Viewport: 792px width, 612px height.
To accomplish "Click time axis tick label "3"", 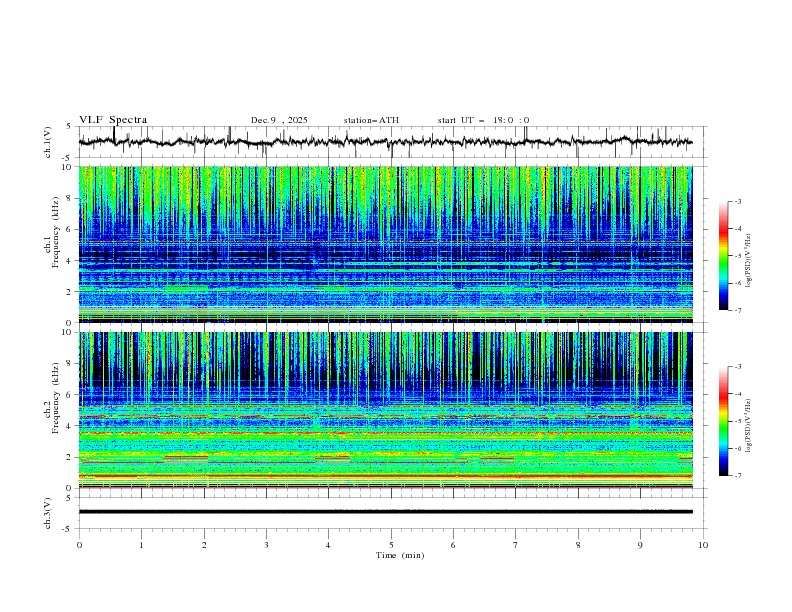I will tap(266, 545).
